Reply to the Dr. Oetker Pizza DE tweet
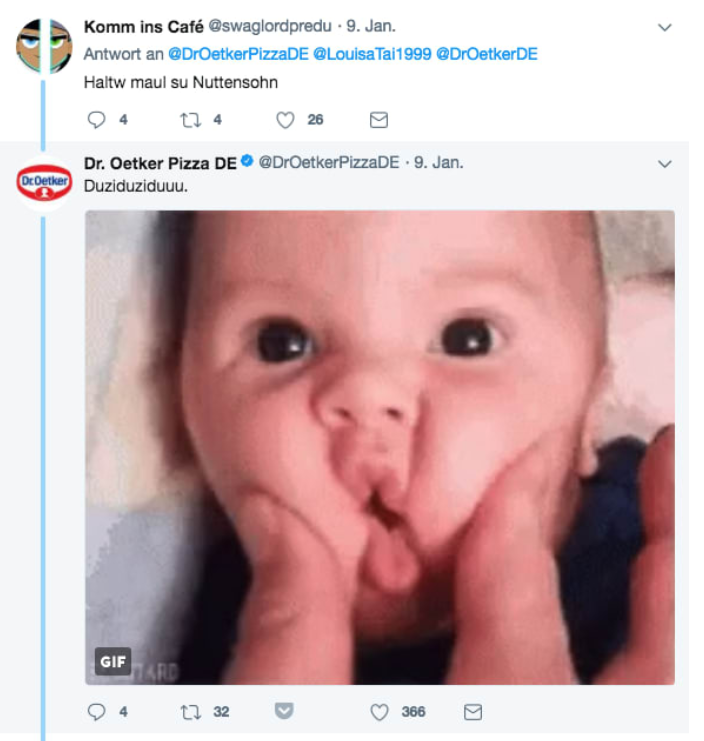 97,712
